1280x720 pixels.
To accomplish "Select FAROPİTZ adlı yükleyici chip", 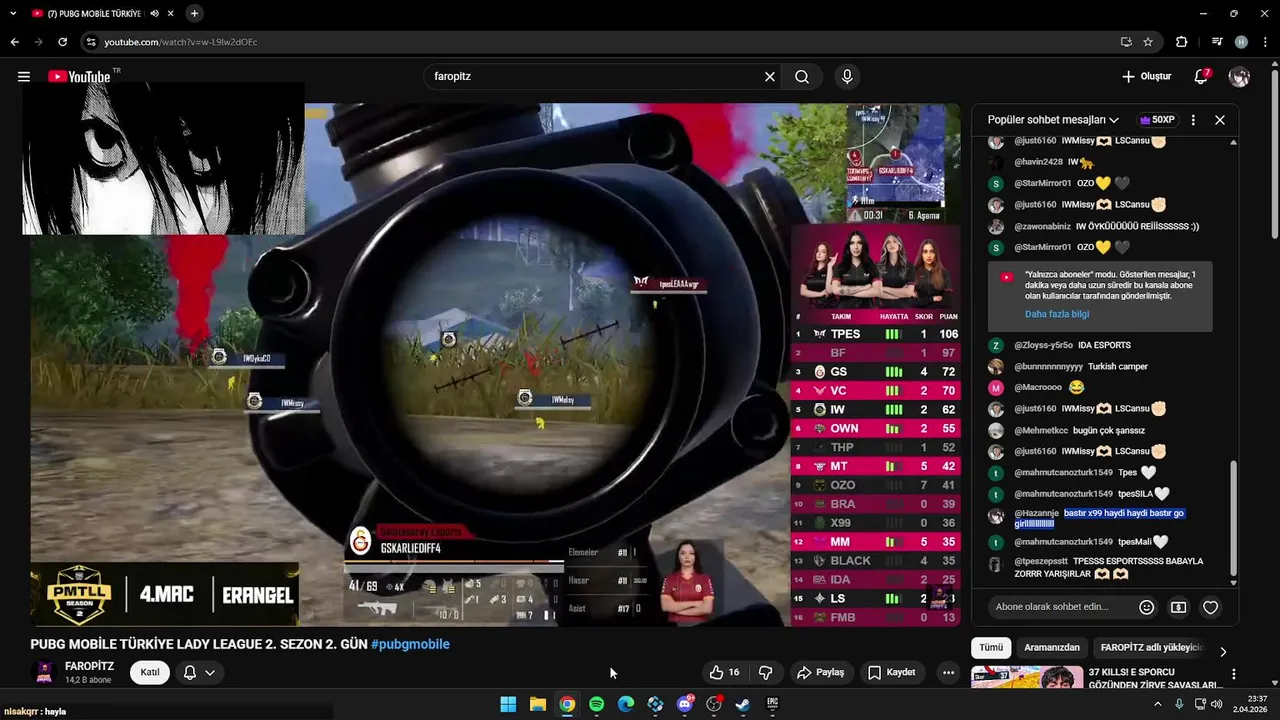I will pyautogui.click(x=1152, y=648).
